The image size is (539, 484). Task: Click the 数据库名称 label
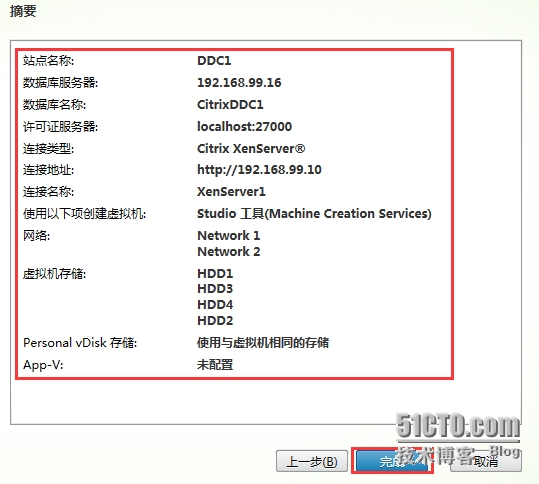pos(54,104)
